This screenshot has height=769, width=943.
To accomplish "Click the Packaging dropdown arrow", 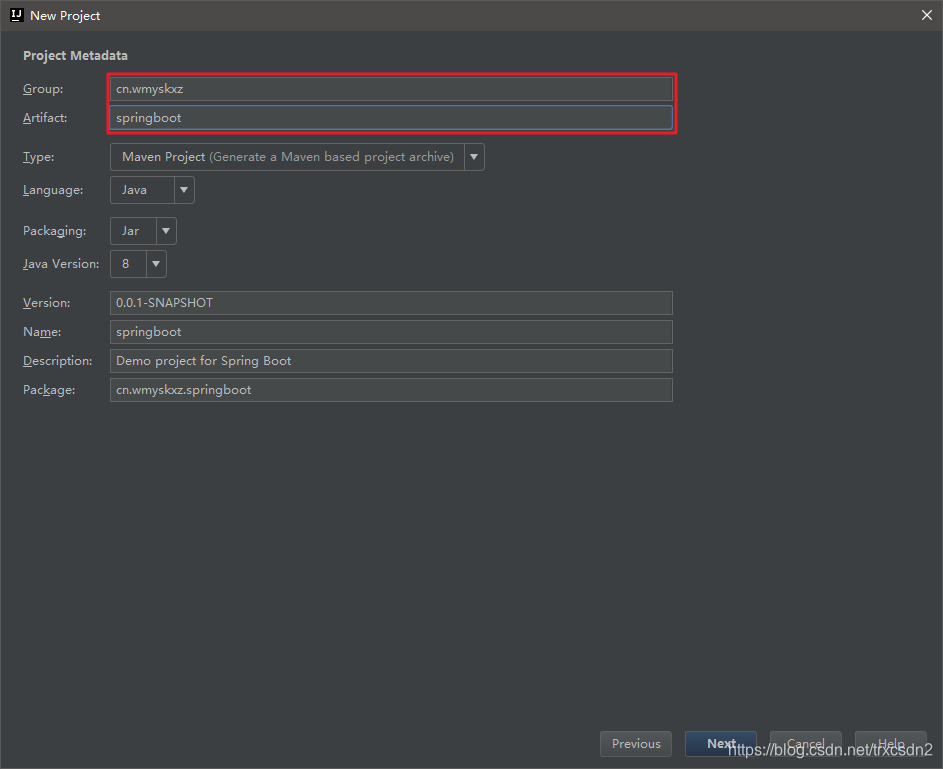I will point(166,231).
